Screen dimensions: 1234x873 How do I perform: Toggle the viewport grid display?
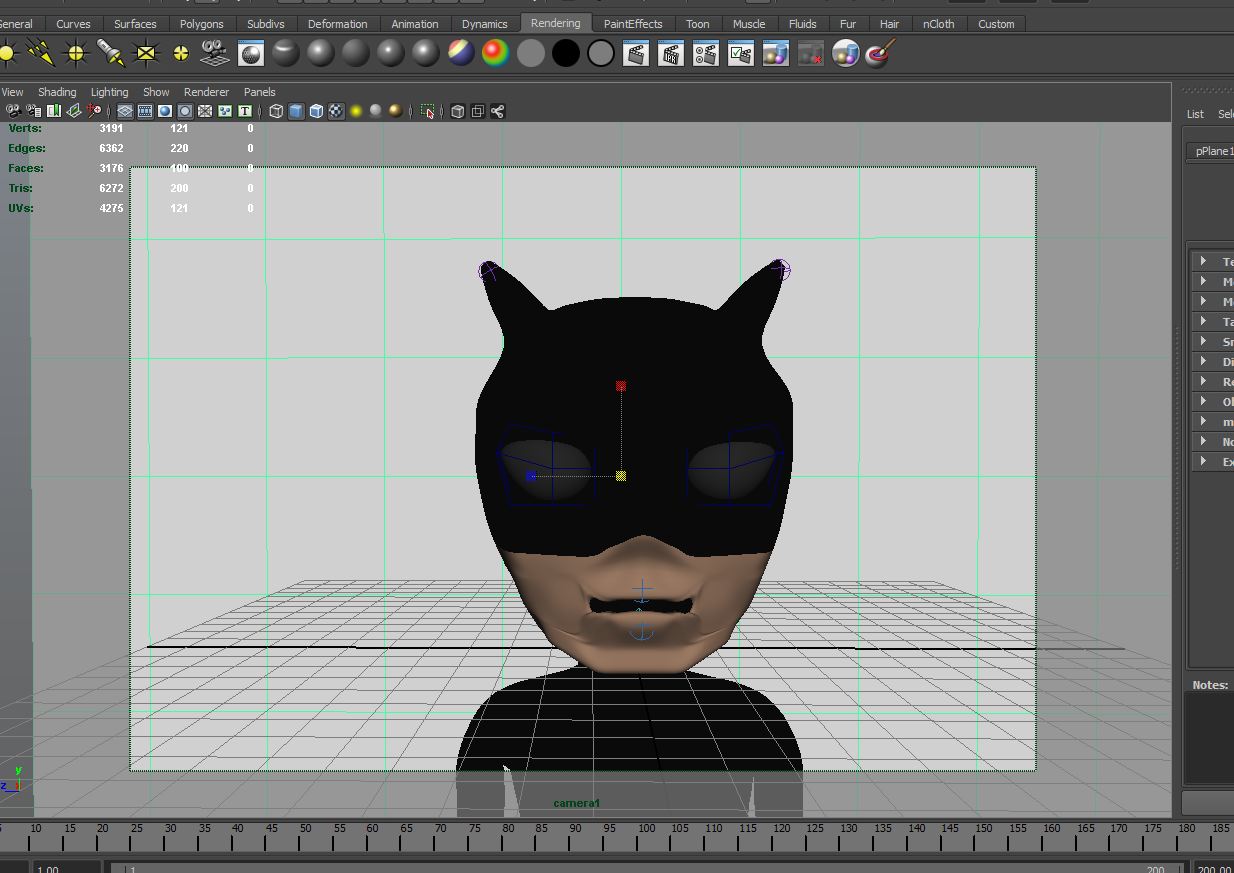pyautogui.click(x=125, y=111)
